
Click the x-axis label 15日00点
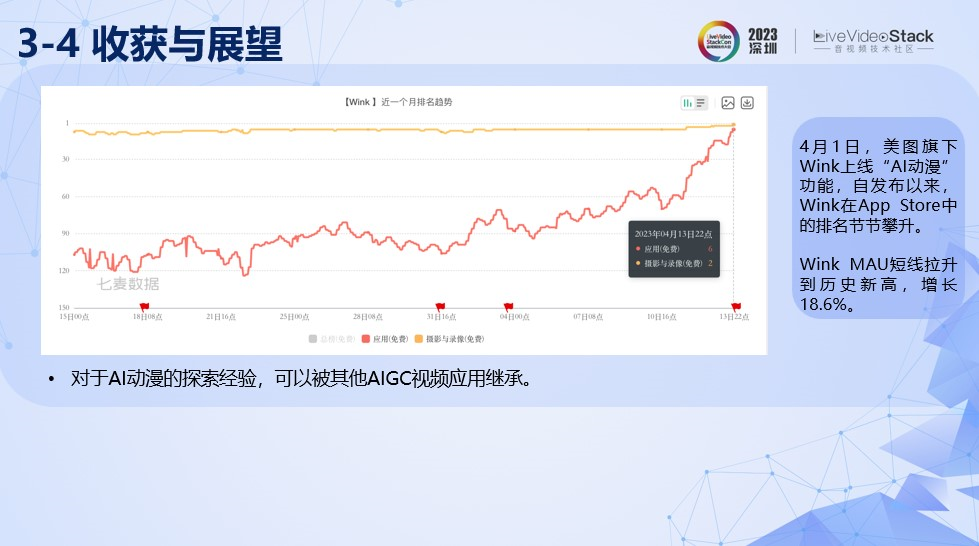(x=74, y=317)
